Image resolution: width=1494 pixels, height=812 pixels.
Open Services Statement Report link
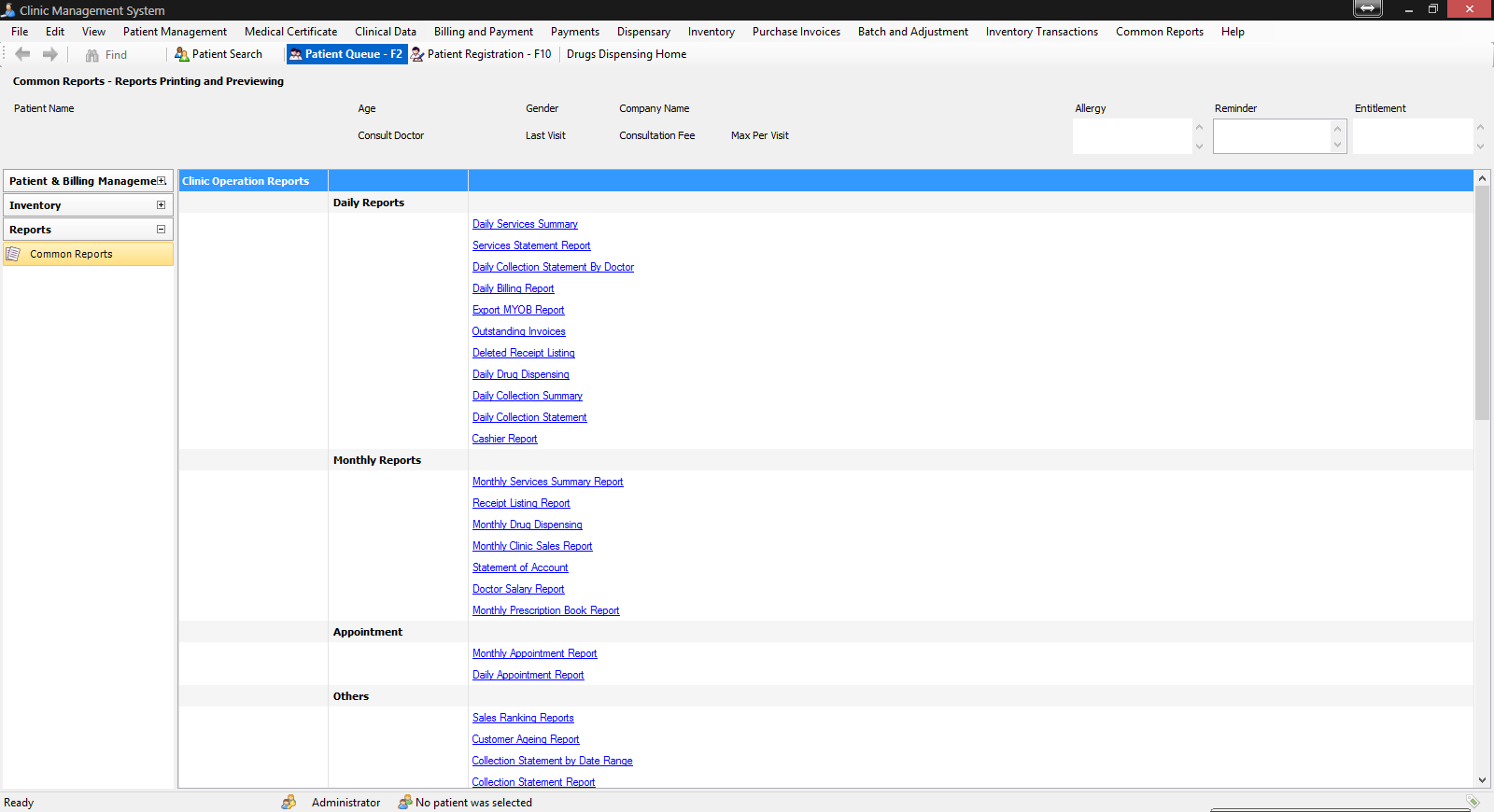point(531,245)
